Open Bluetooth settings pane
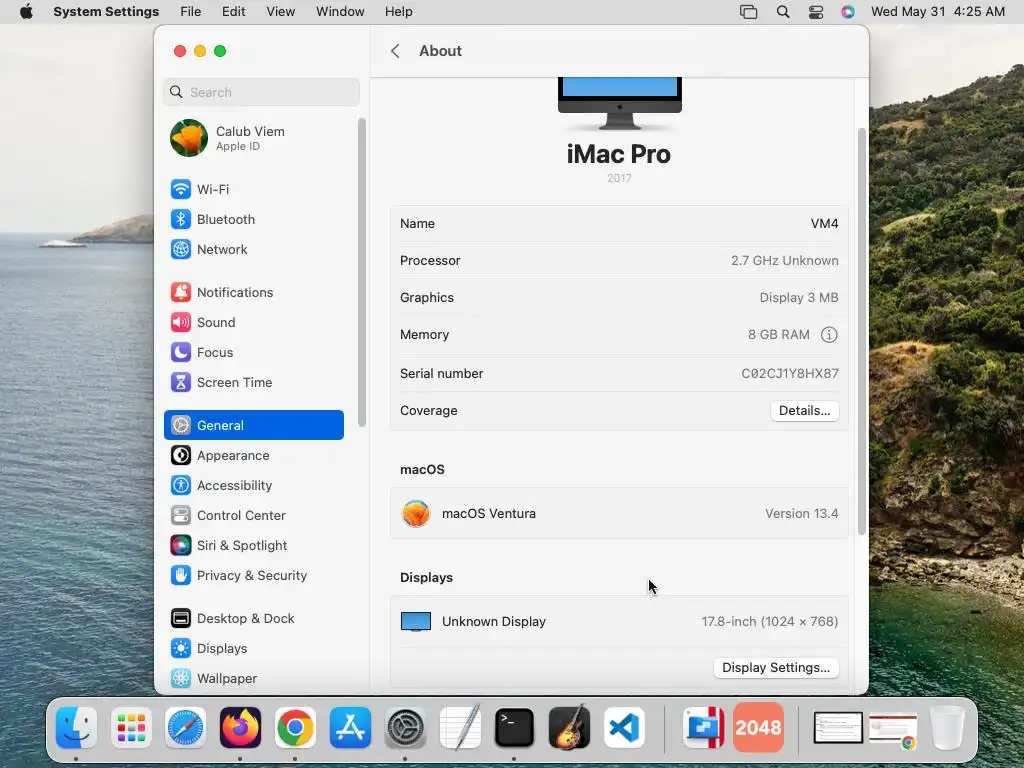This screenshot has width=1024, height=768. [x=253, y=219]
